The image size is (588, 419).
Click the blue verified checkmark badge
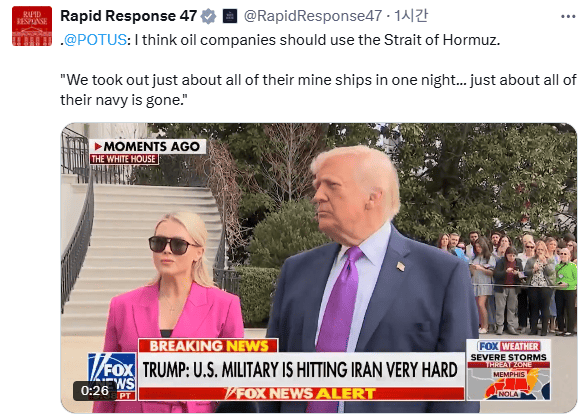[x=208, y=17]
